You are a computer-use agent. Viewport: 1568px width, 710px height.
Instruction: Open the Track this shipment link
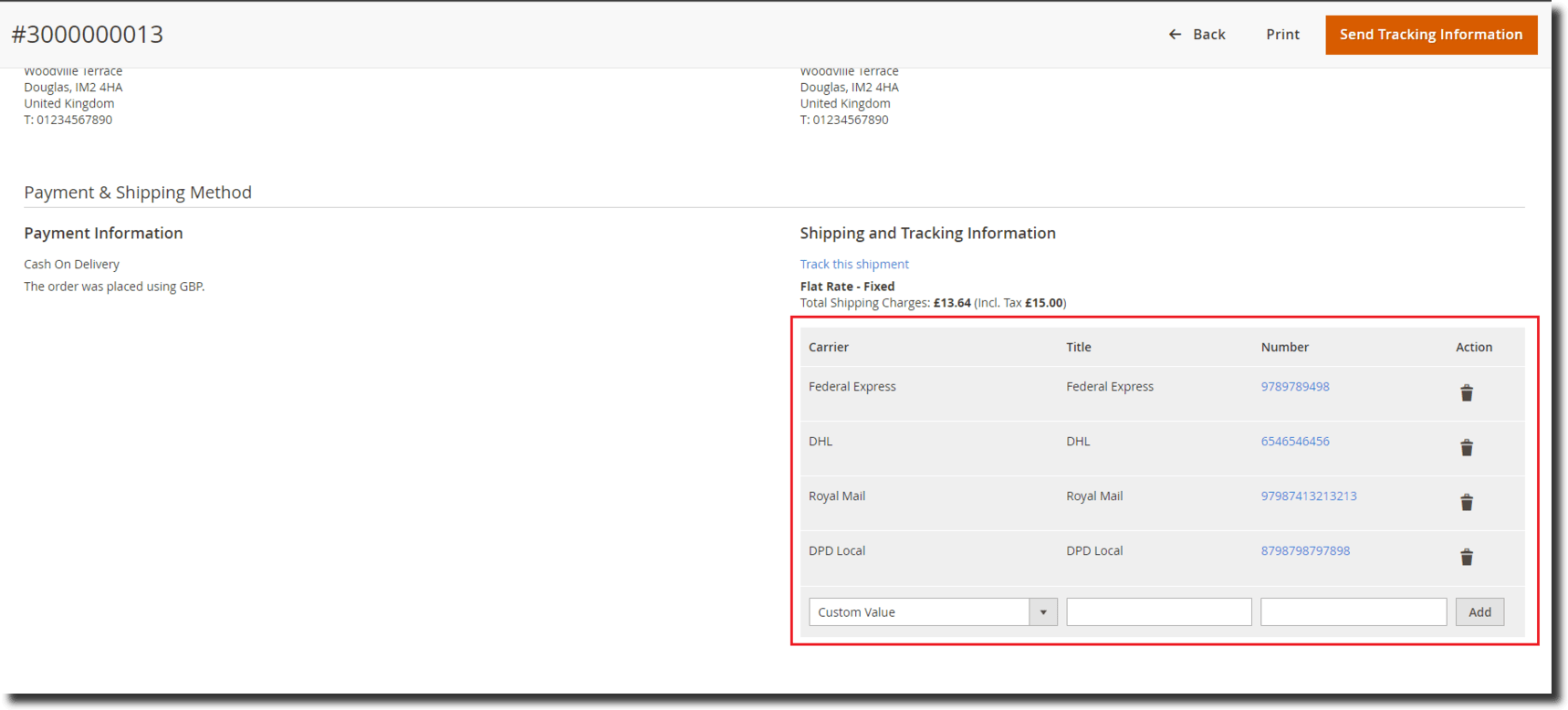pyautogui.click(x=853, y=265)
